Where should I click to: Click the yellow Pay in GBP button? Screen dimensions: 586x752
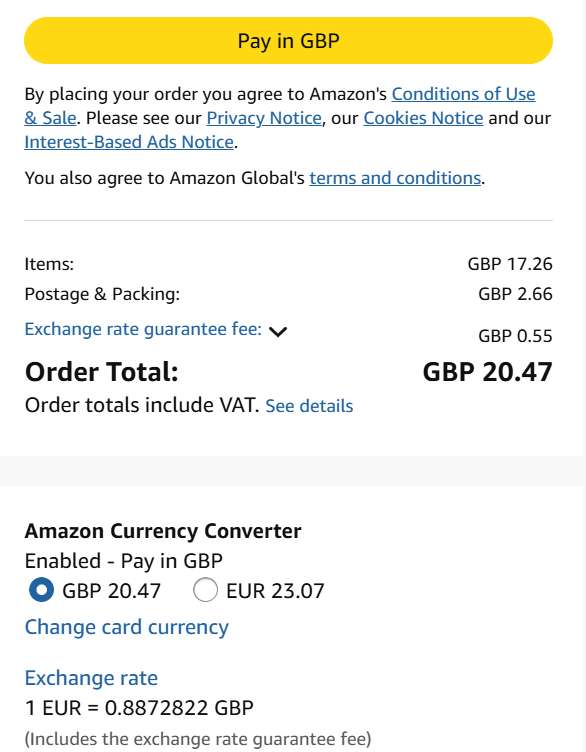[288, 41]
